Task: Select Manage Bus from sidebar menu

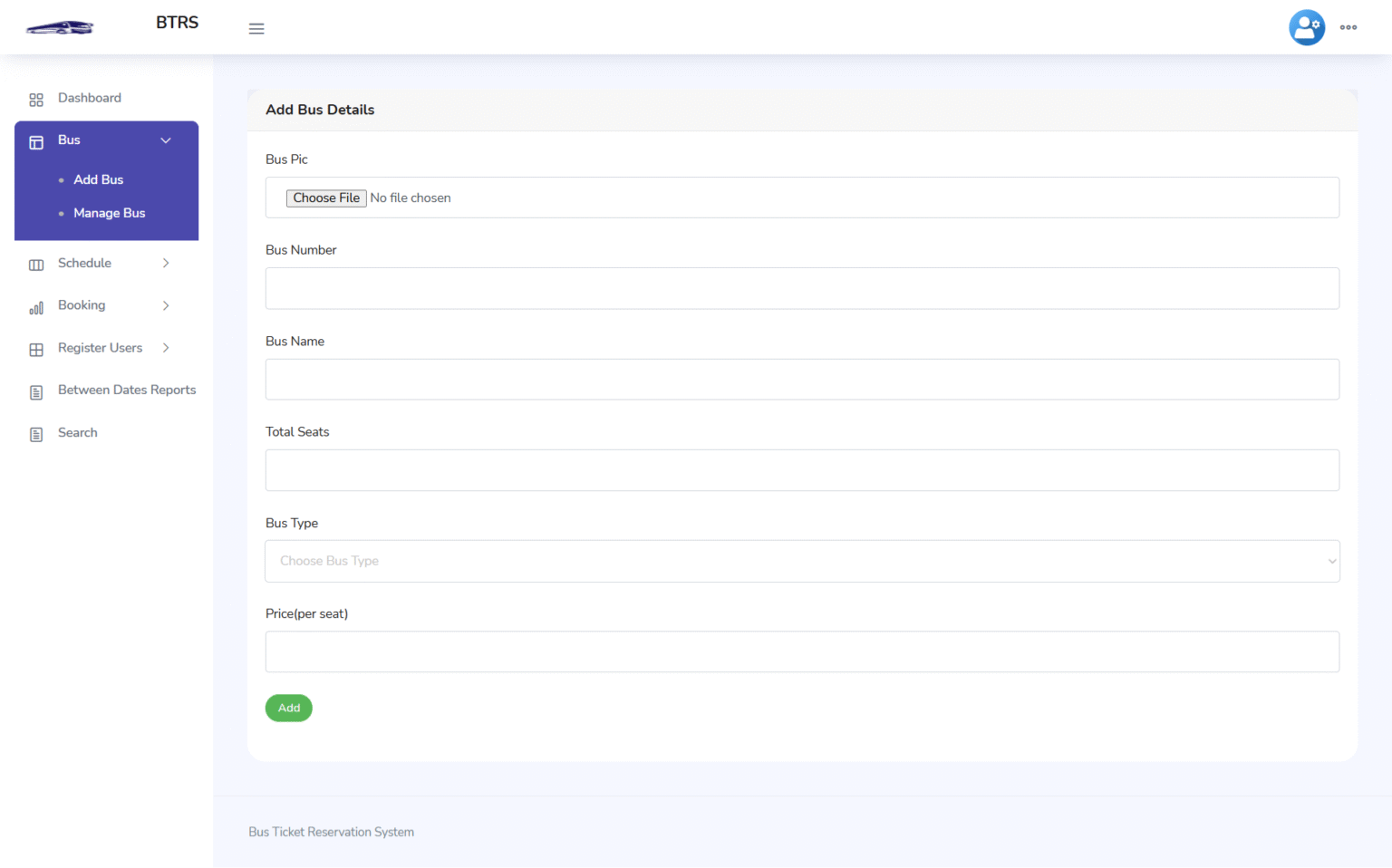Action: (109, 213)
